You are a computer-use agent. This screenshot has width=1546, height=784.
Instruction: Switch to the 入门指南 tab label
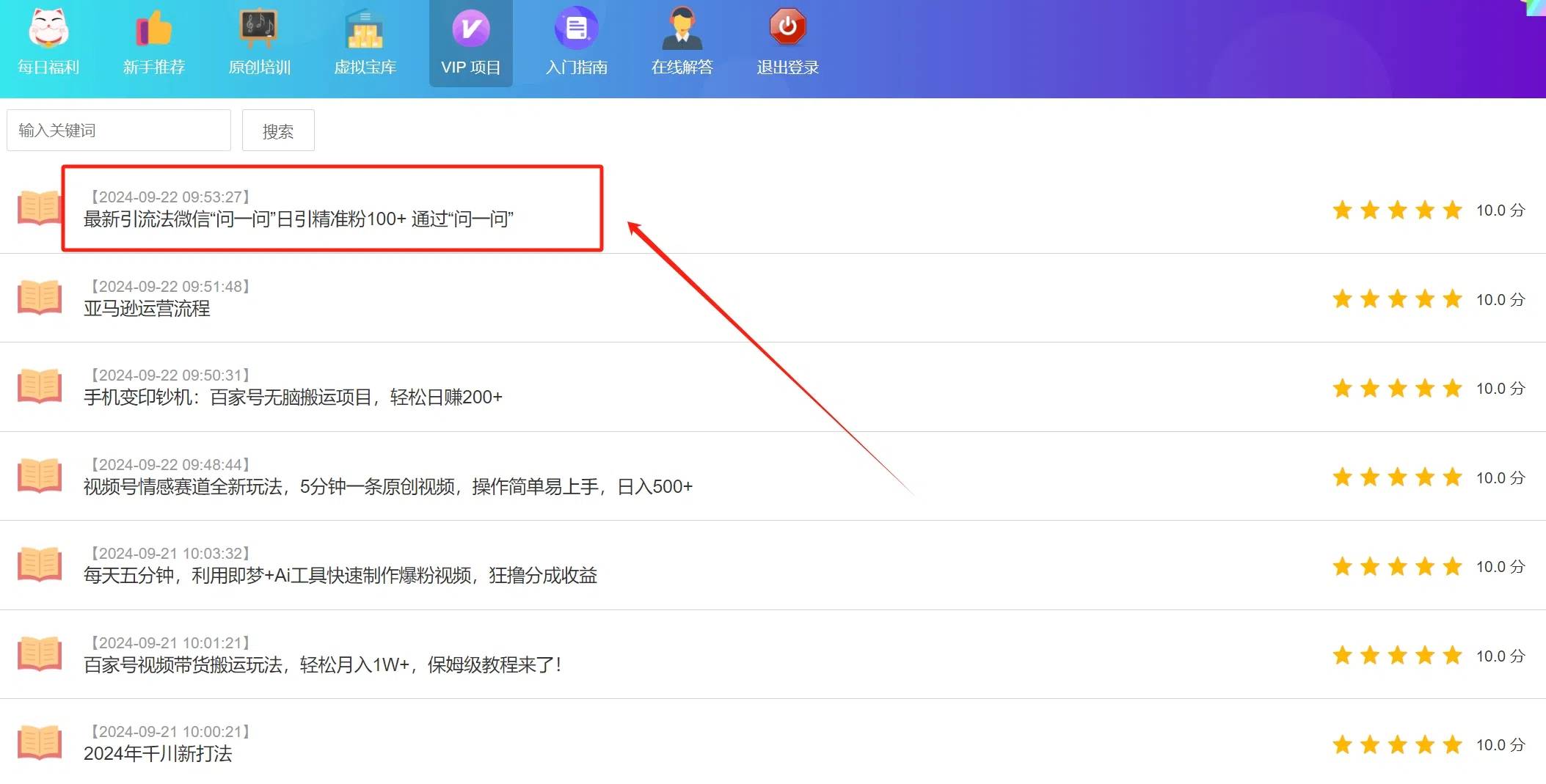[577, 67]
